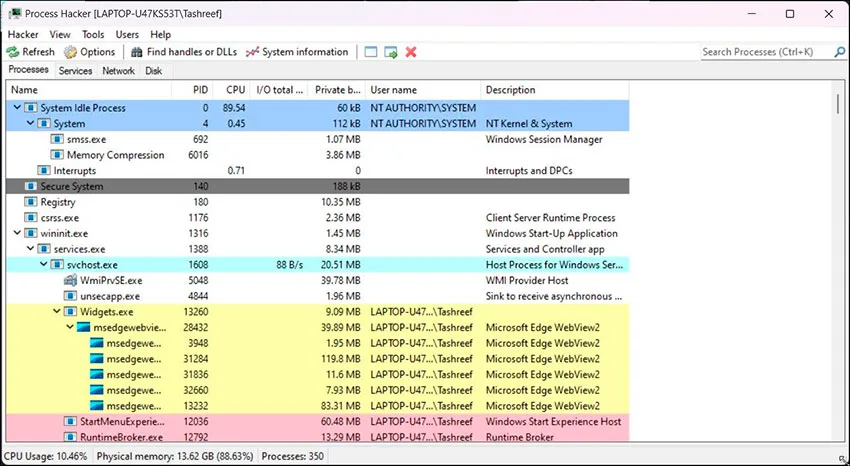Click the search magnifier icon
Screen dimensions: 850x466
839,52
